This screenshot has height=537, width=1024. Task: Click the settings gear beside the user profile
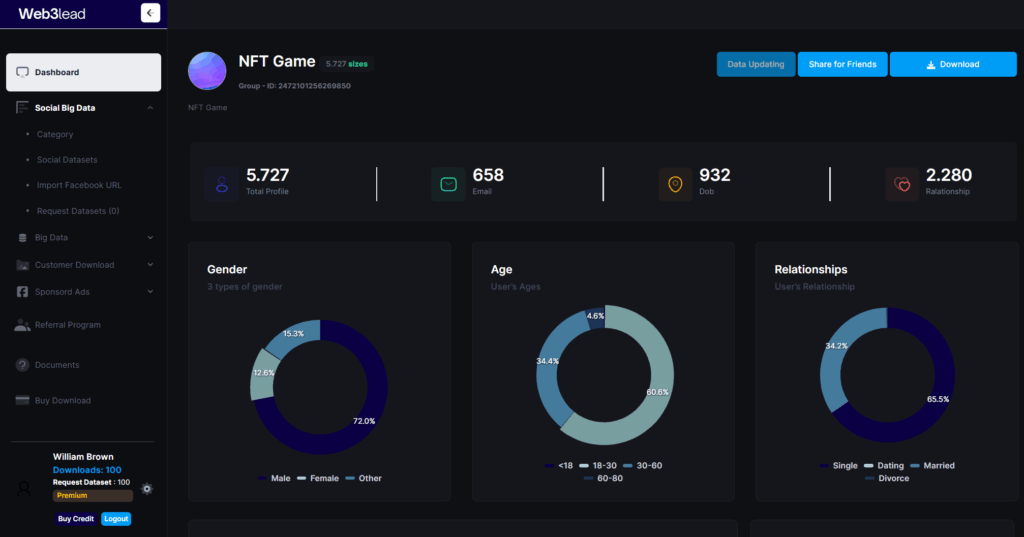coord(147,489)
